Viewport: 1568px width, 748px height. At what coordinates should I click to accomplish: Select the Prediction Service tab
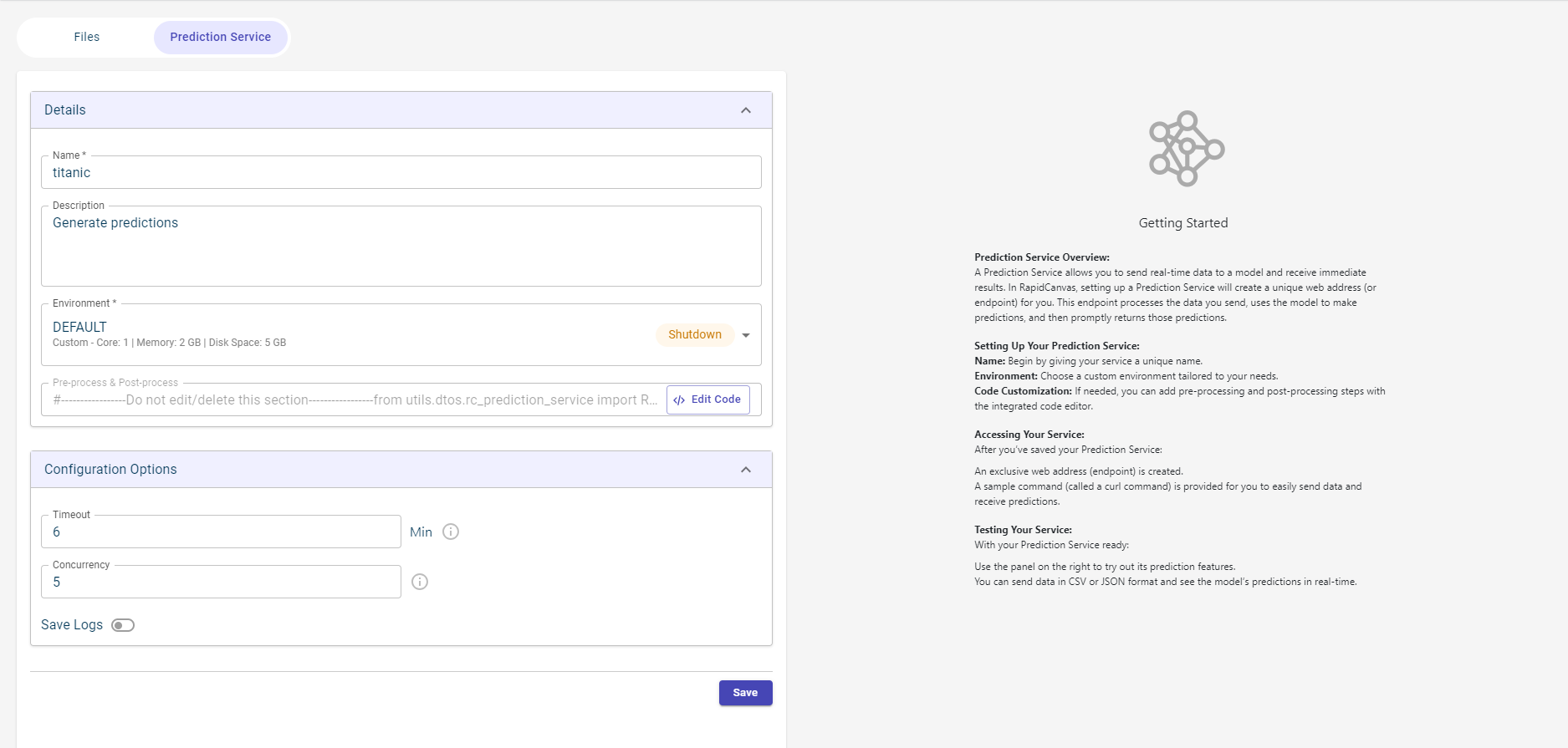click(x=220, y=37)
